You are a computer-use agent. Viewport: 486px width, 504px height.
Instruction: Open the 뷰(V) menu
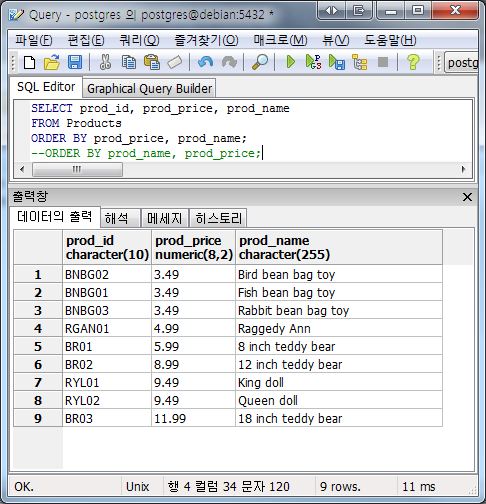pos(336,40)
